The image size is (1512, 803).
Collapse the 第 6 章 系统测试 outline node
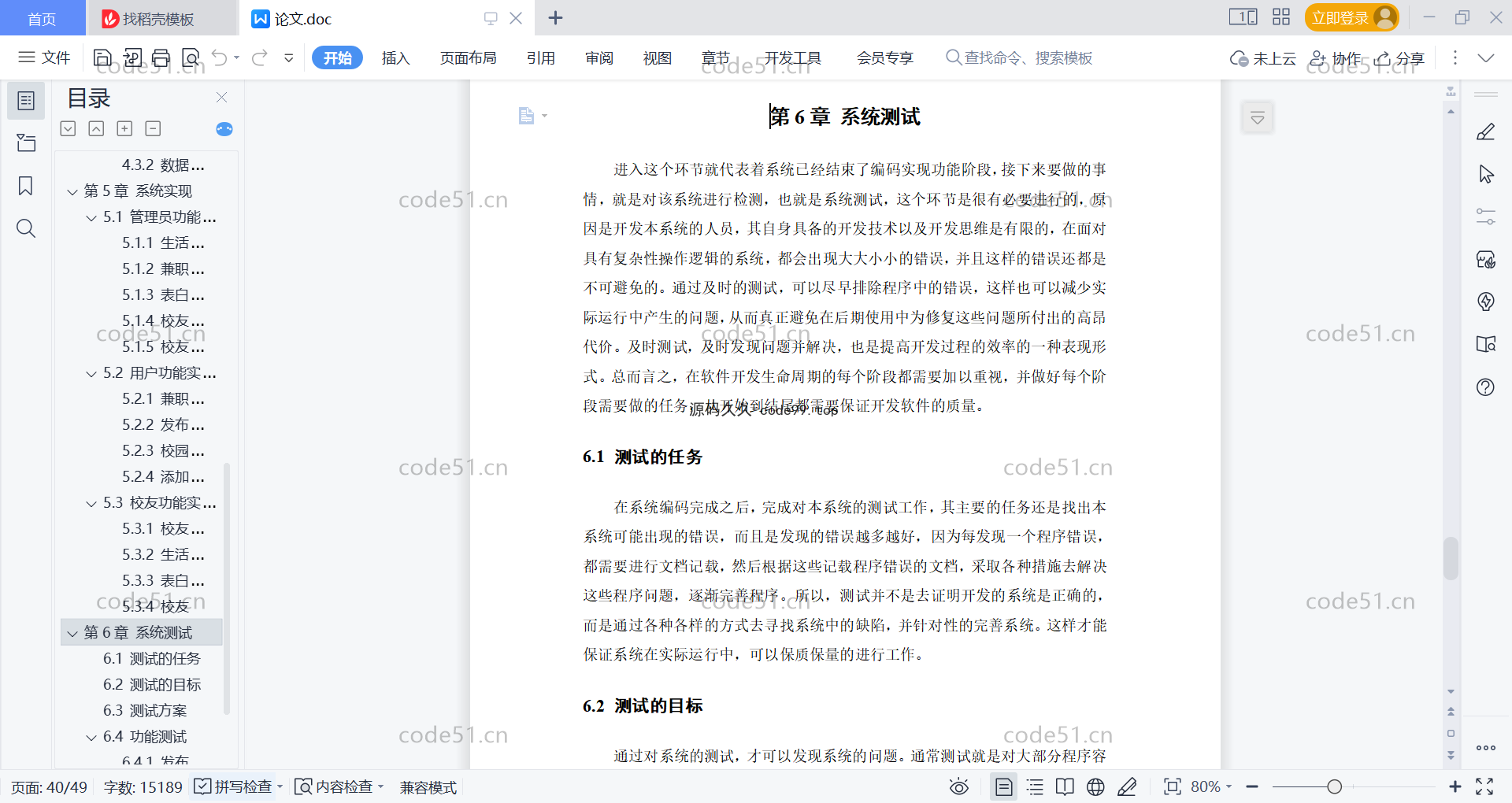click(x=72, y=633)
